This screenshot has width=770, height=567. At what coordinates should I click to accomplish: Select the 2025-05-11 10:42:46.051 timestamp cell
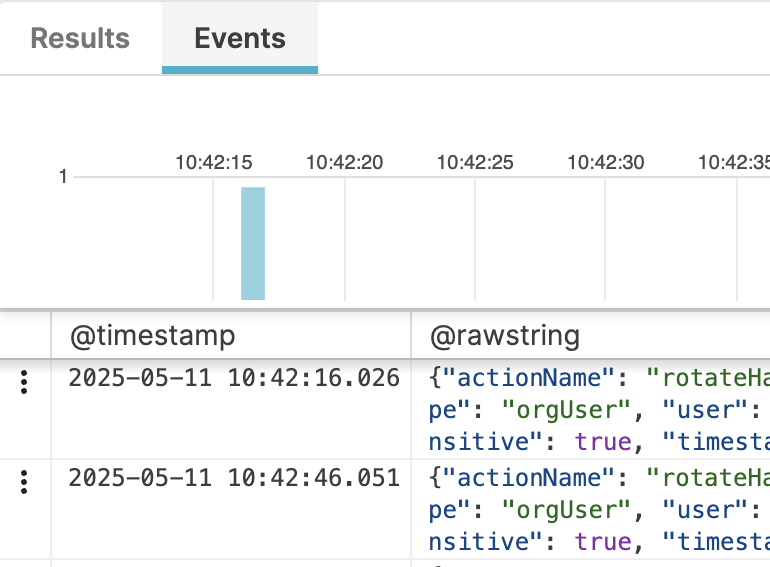pos(233,478)
